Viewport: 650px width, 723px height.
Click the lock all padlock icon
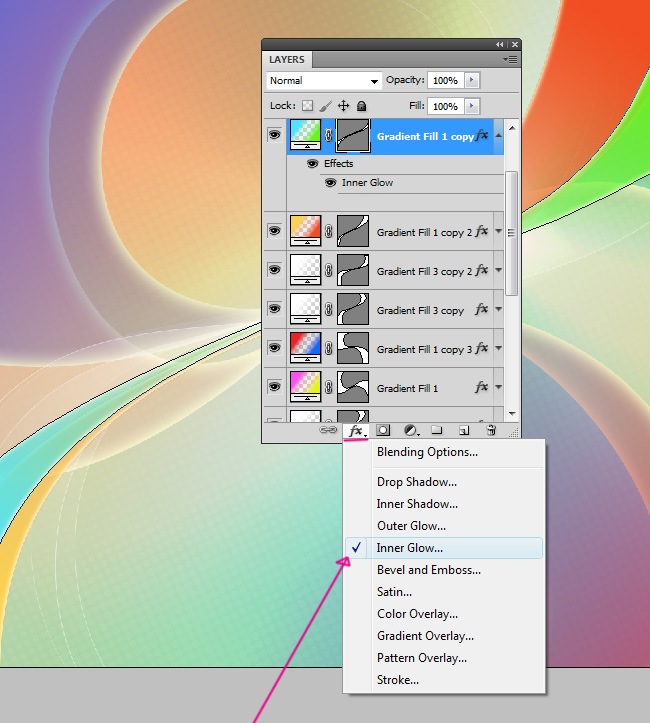point(361,106)
